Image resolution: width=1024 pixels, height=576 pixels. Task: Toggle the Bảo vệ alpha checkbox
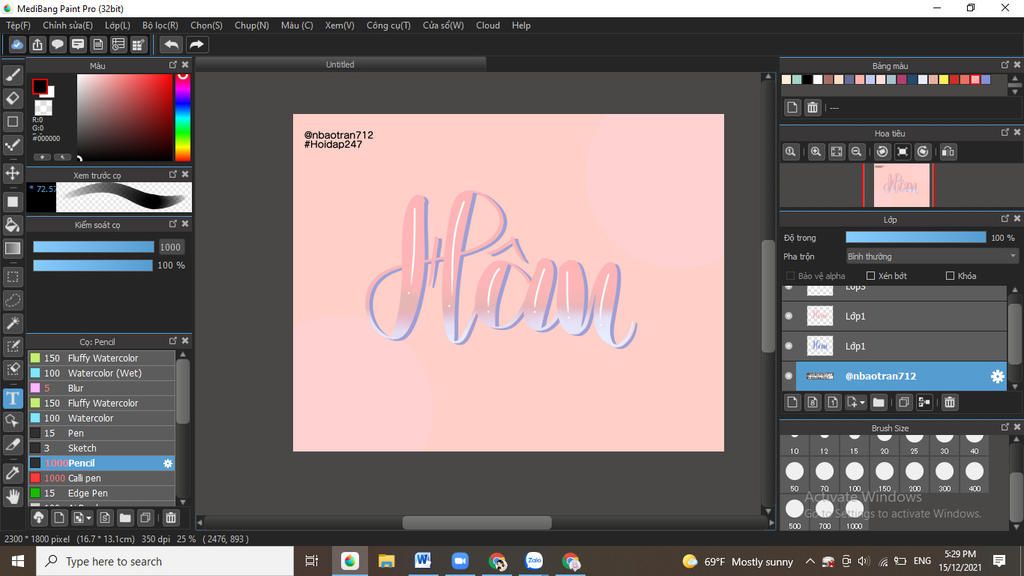pyautogui.click(x=790, y=276)
